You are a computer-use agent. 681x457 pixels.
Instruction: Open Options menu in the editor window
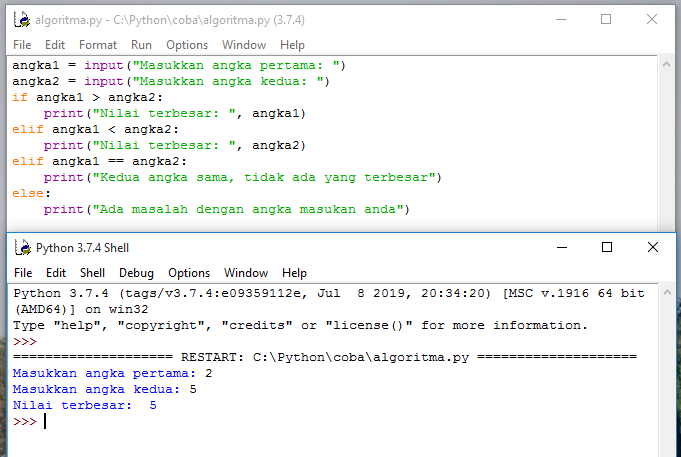(187, 45)
